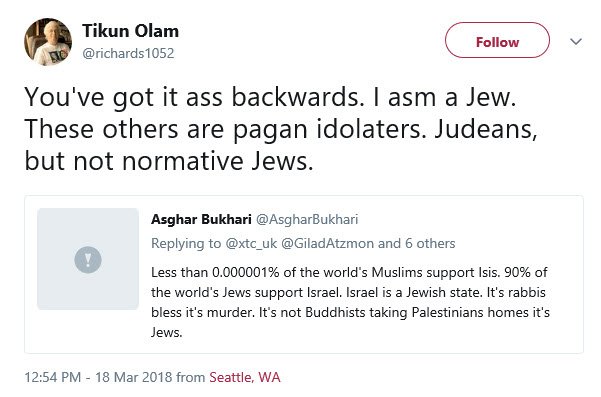Click the 'Replying to' label in quoted tweet

pyautogui.click(x=186, y=243)
